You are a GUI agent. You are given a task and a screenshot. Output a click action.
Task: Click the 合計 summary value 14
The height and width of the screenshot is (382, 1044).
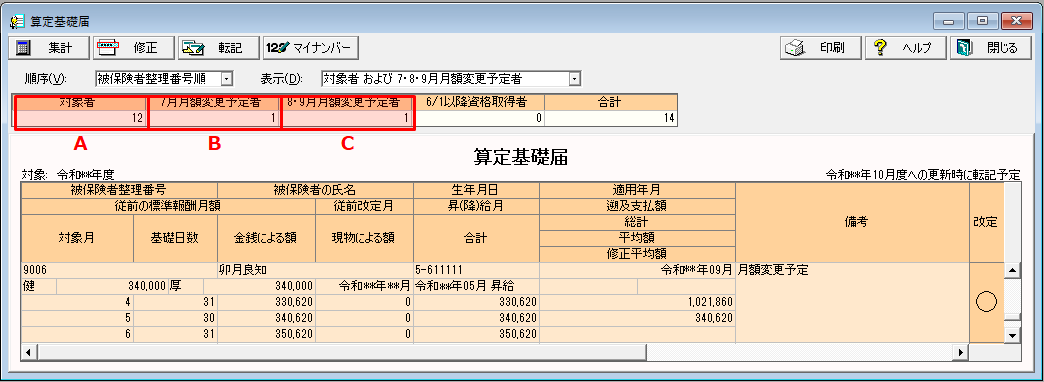[611, 118]
